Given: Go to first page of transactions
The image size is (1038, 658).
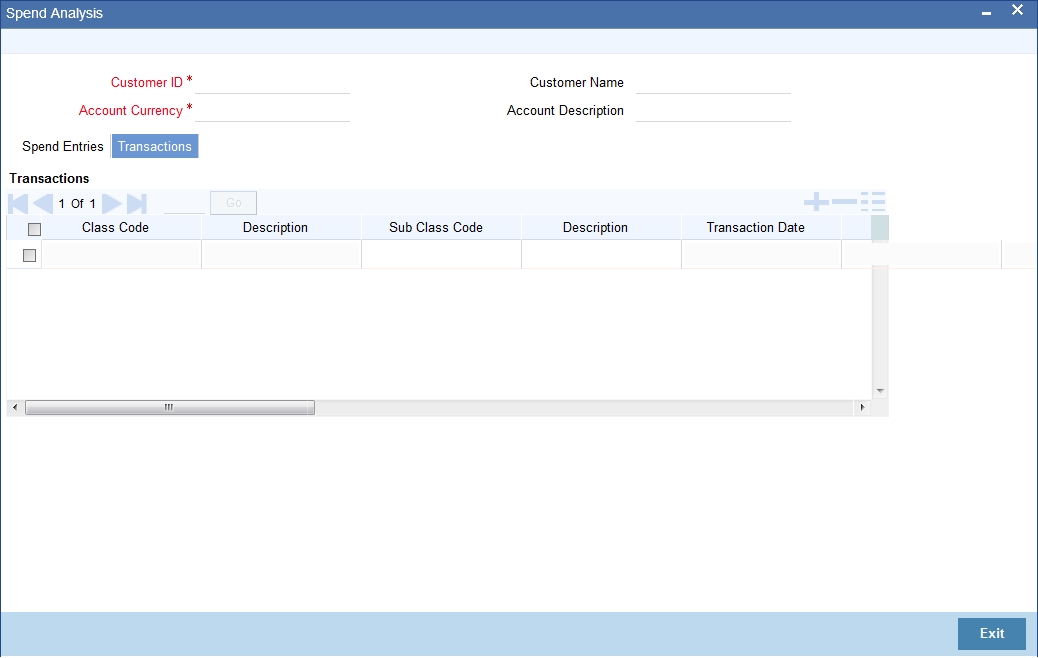Looking at the screenshot, I should [18, 204].
